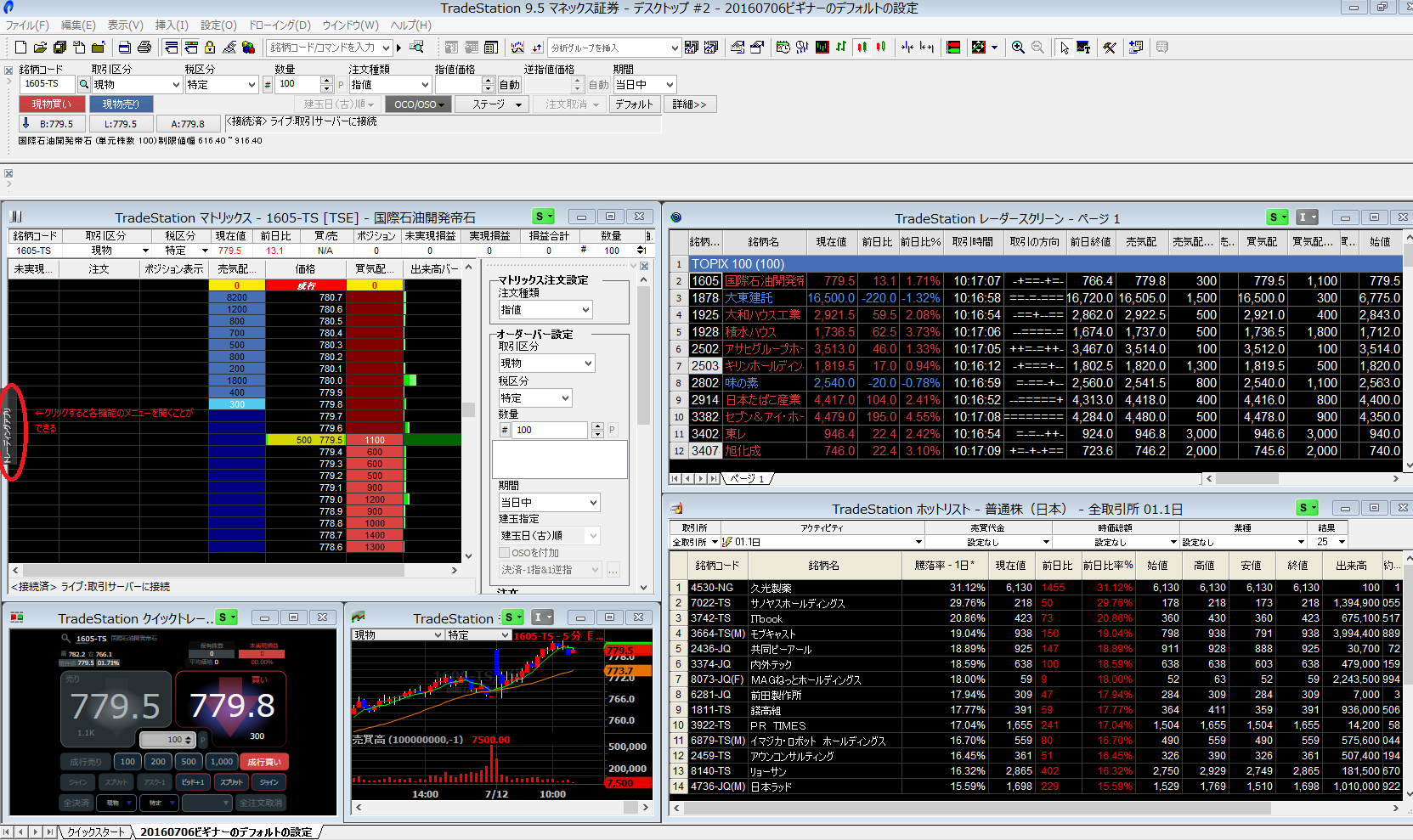Image resolution: width=1413 pixels, height=840 pixels.
Task: Enable the OSOを付加 checkbox
Action: pos(504,552)
